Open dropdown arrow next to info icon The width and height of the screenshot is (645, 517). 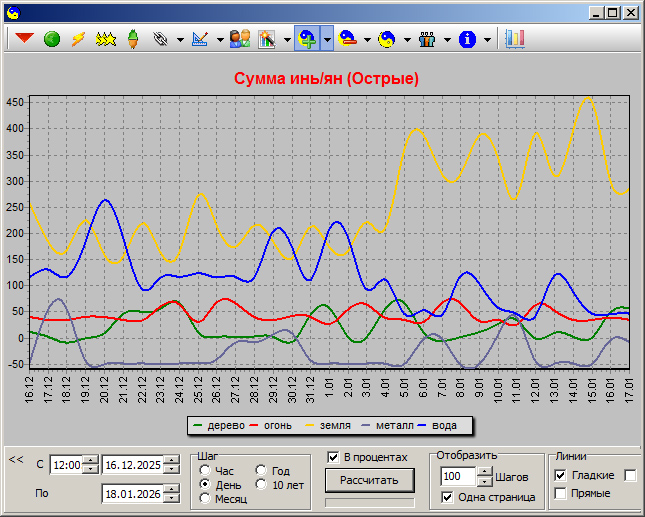488,40
